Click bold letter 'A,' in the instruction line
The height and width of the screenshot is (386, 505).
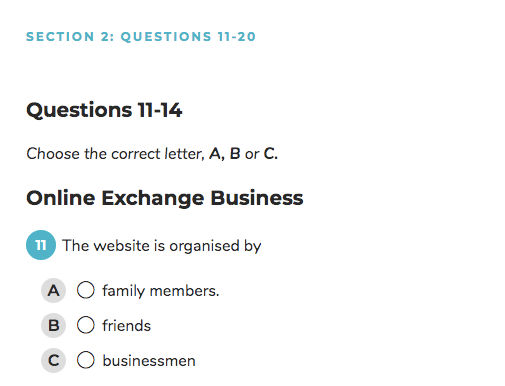[x=217, y=154]
